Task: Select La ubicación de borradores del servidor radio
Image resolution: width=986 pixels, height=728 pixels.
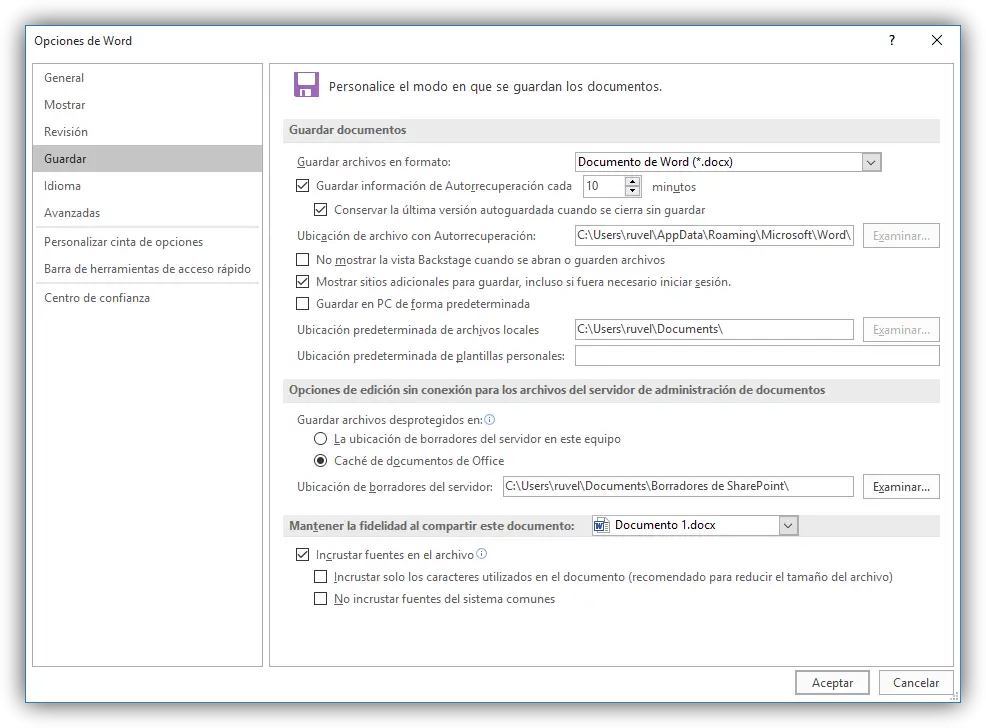Action: click(321, 439)
